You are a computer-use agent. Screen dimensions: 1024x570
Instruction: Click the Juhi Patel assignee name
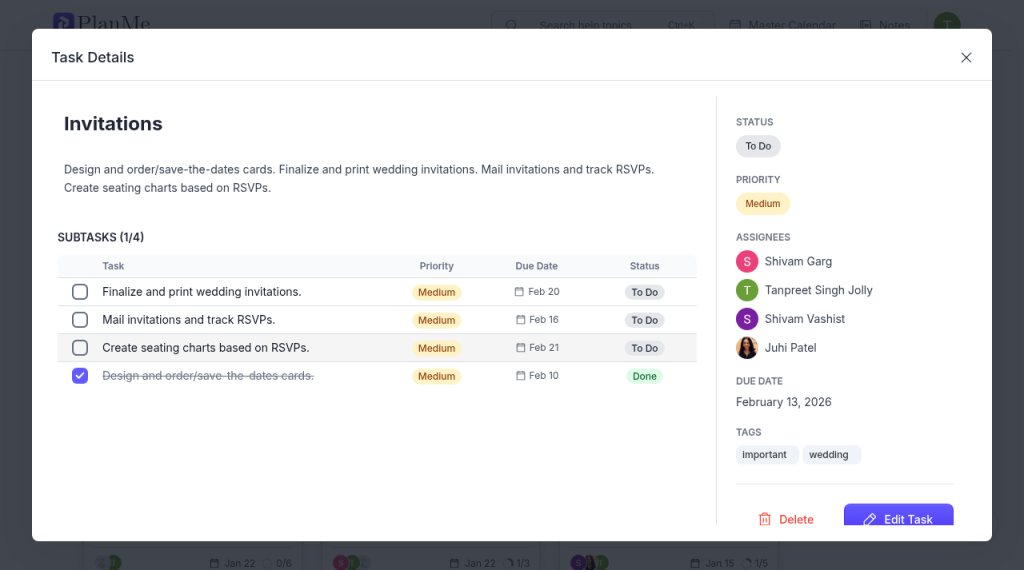click(790, 348)
